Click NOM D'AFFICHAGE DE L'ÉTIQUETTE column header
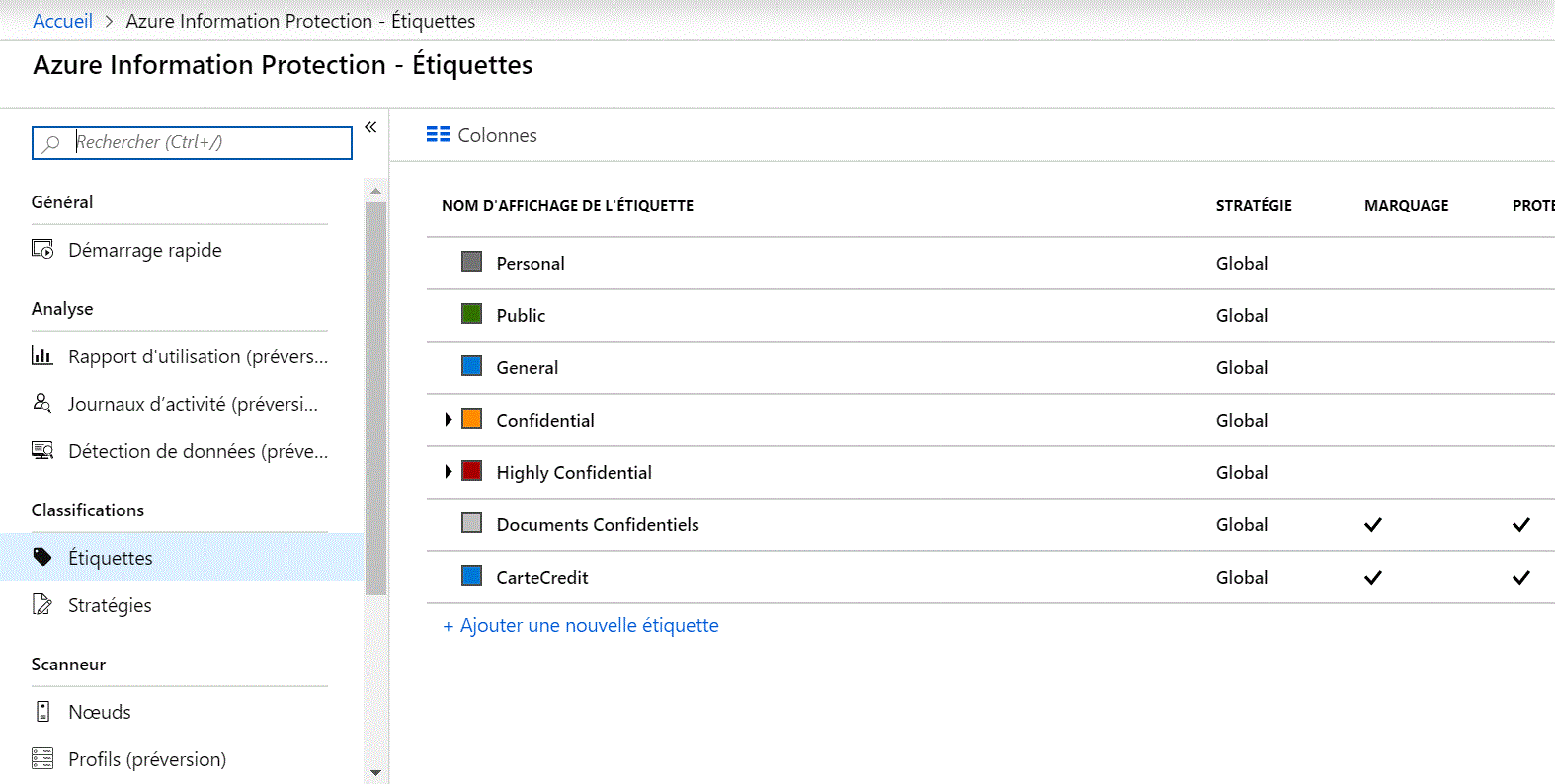Image resolution: width=1555 pixels, height=784 pixels. (x=567, y=205)
